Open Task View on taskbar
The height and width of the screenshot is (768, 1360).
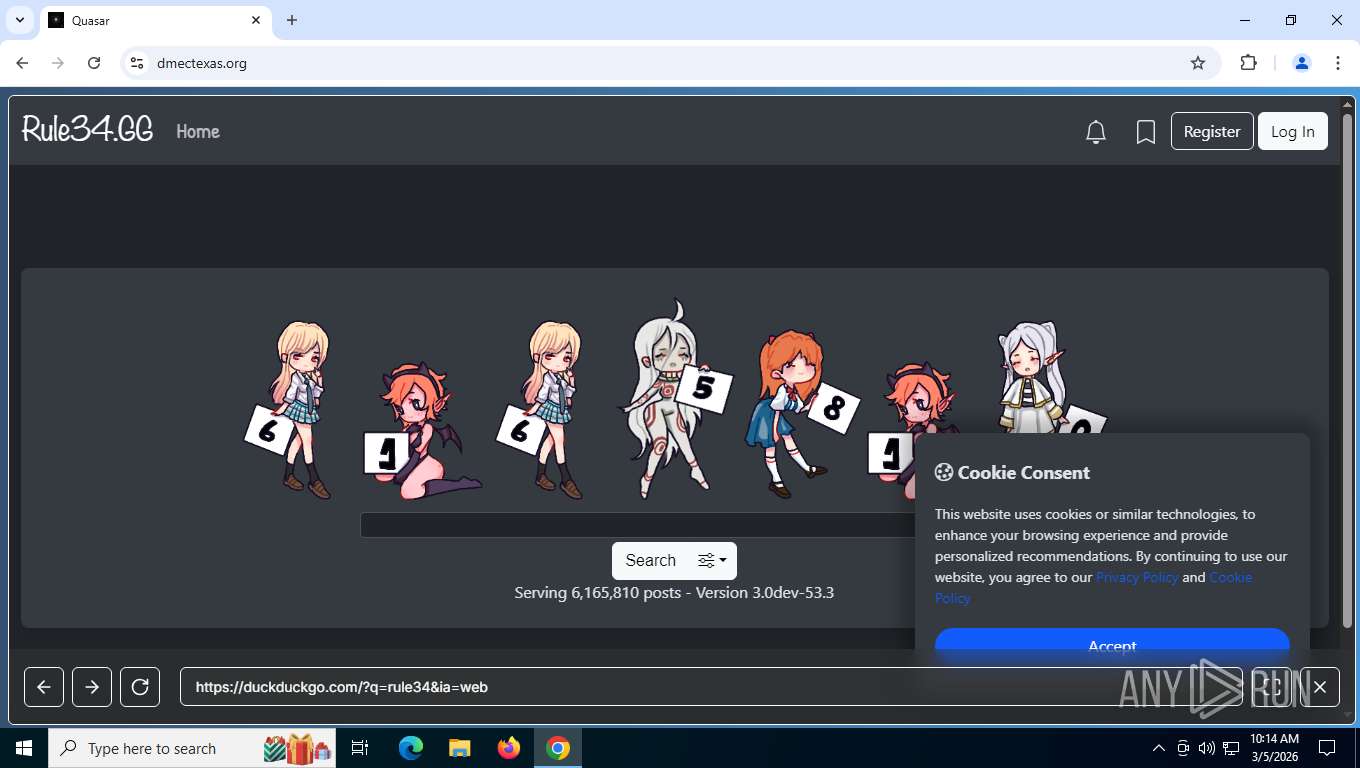(x=360, y=748)
